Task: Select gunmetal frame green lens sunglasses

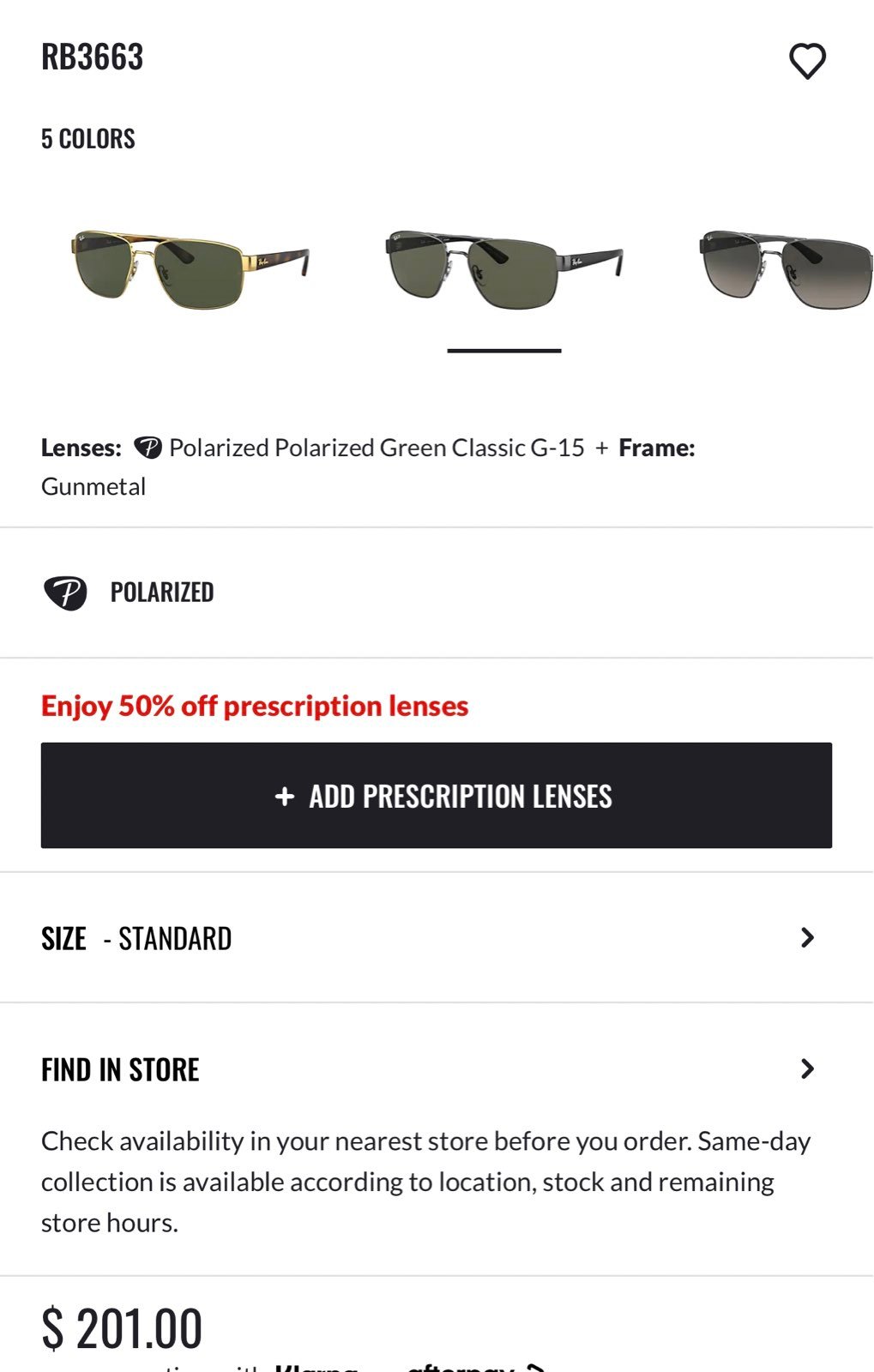Action: (504, 268)
